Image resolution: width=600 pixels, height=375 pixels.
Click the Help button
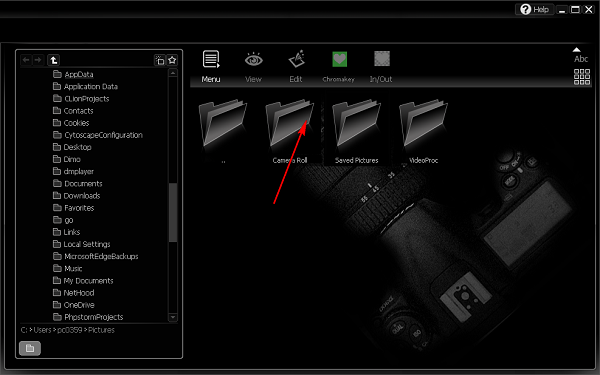coord(535,9)
